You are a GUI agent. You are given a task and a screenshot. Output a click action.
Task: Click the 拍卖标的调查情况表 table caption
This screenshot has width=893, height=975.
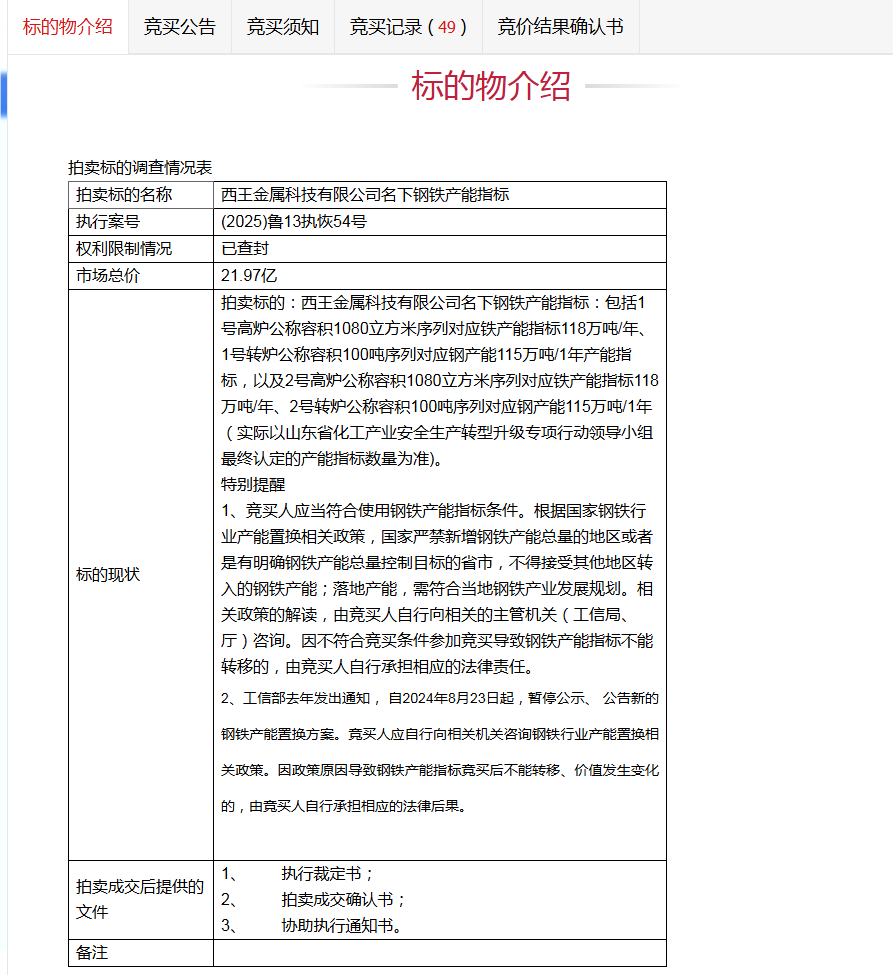click(140, 167)
